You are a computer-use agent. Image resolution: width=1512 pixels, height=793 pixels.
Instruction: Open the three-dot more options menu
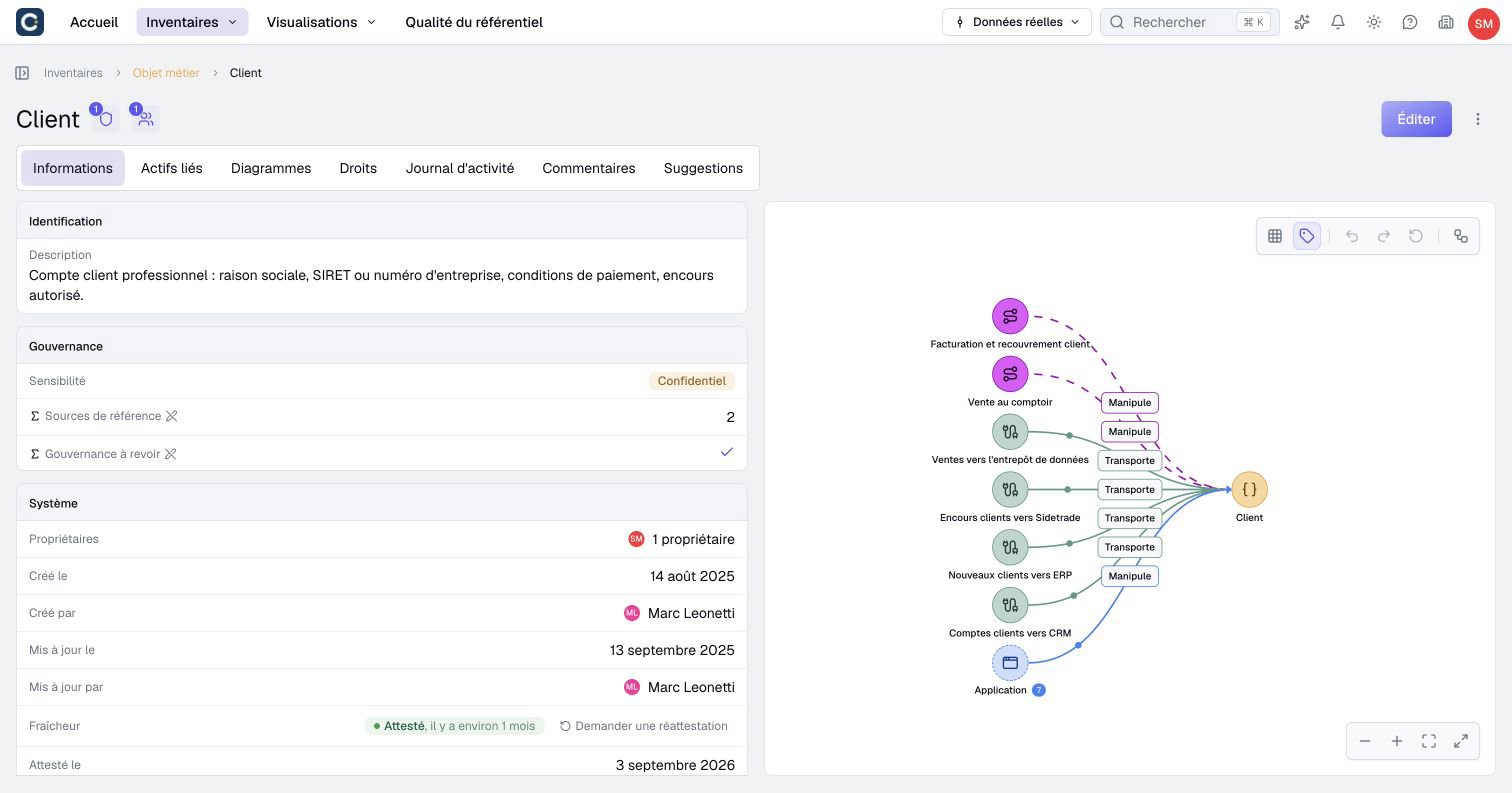coord(1478,119)
